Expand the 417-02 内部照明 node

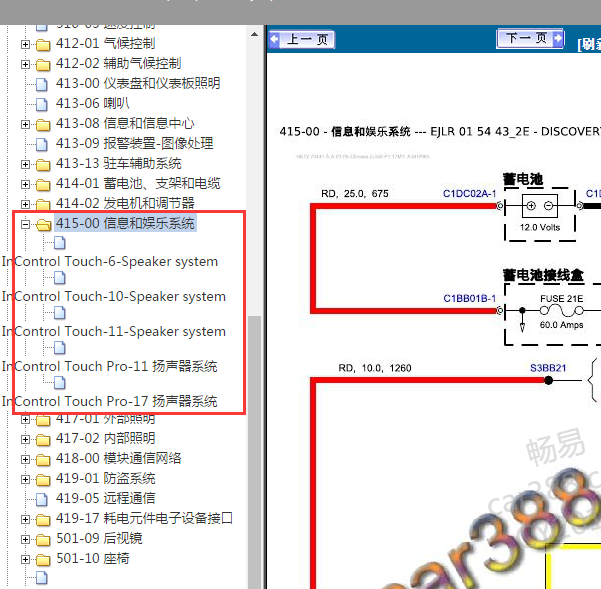click(x=25, y=439)
